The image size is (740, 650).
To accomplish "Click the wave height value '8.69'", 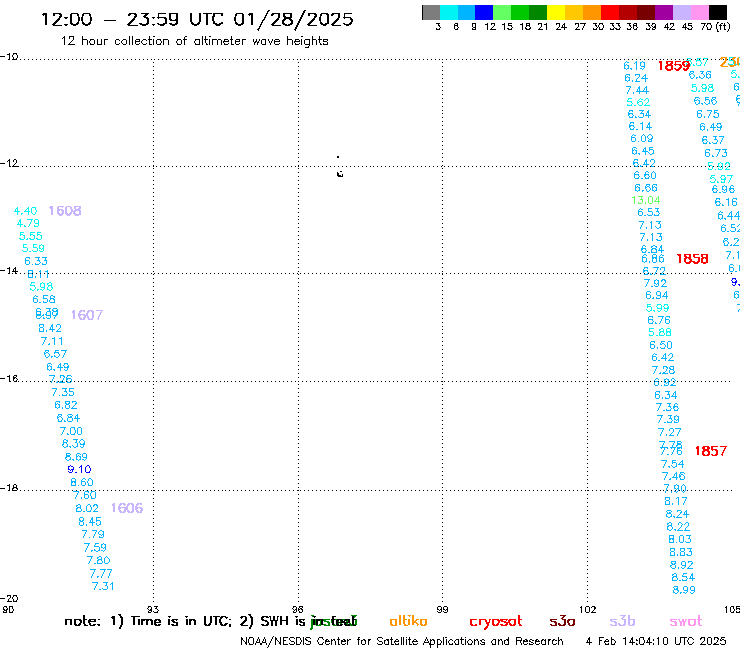I will coord(76,457).
